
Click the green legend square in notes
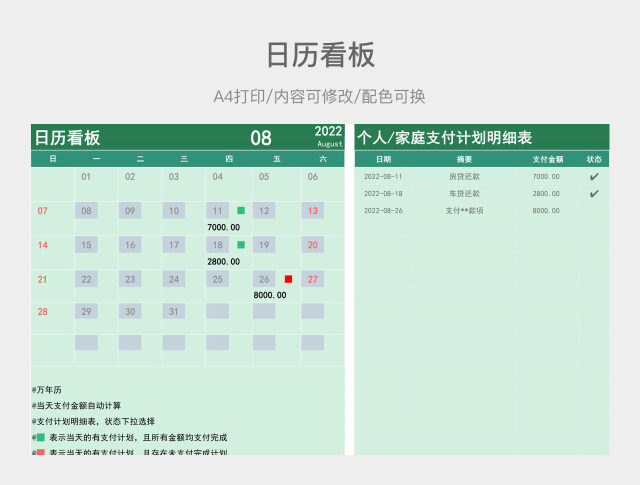tap(40, 438)
